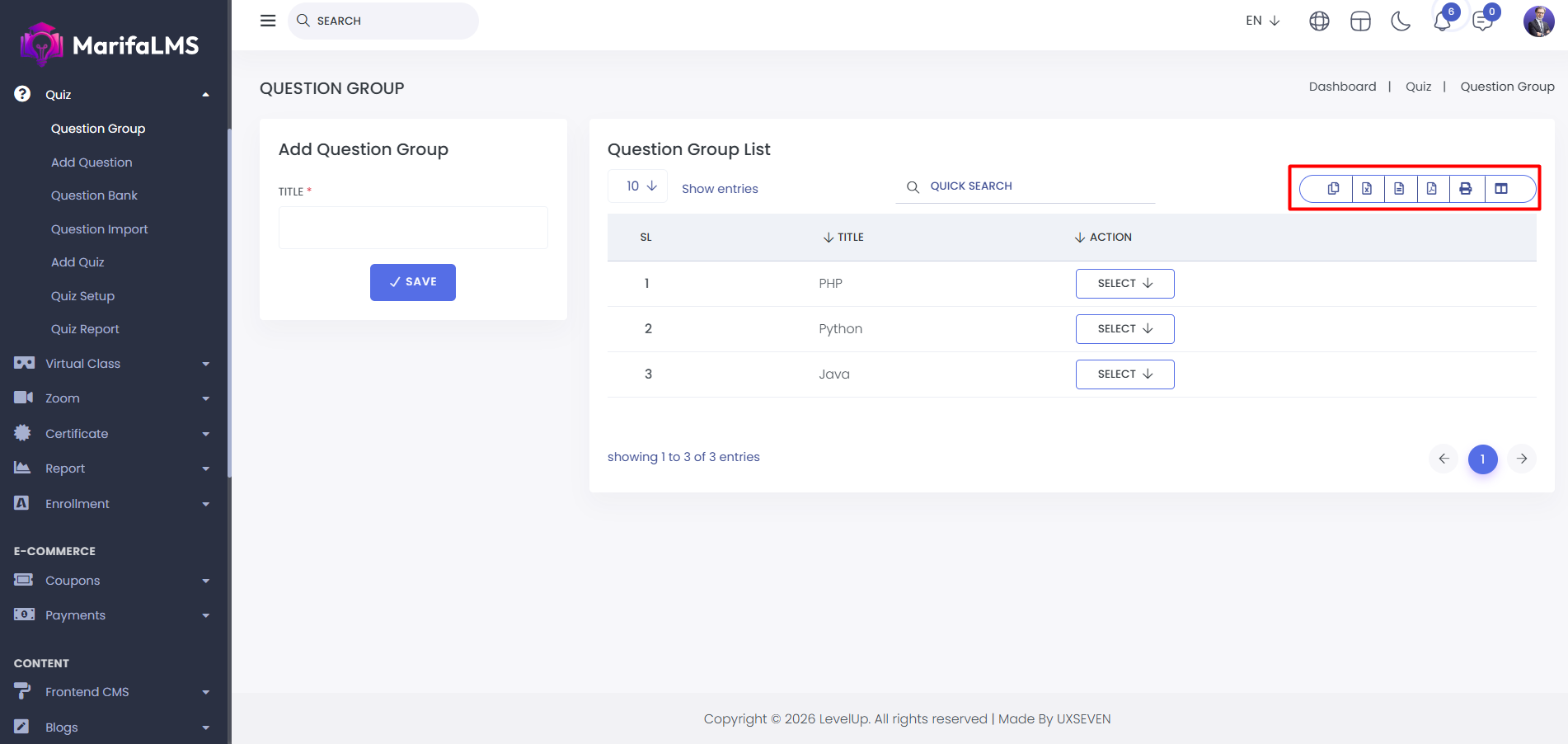
Task: Sort the table by TITLE column
Action: point(843,238)
